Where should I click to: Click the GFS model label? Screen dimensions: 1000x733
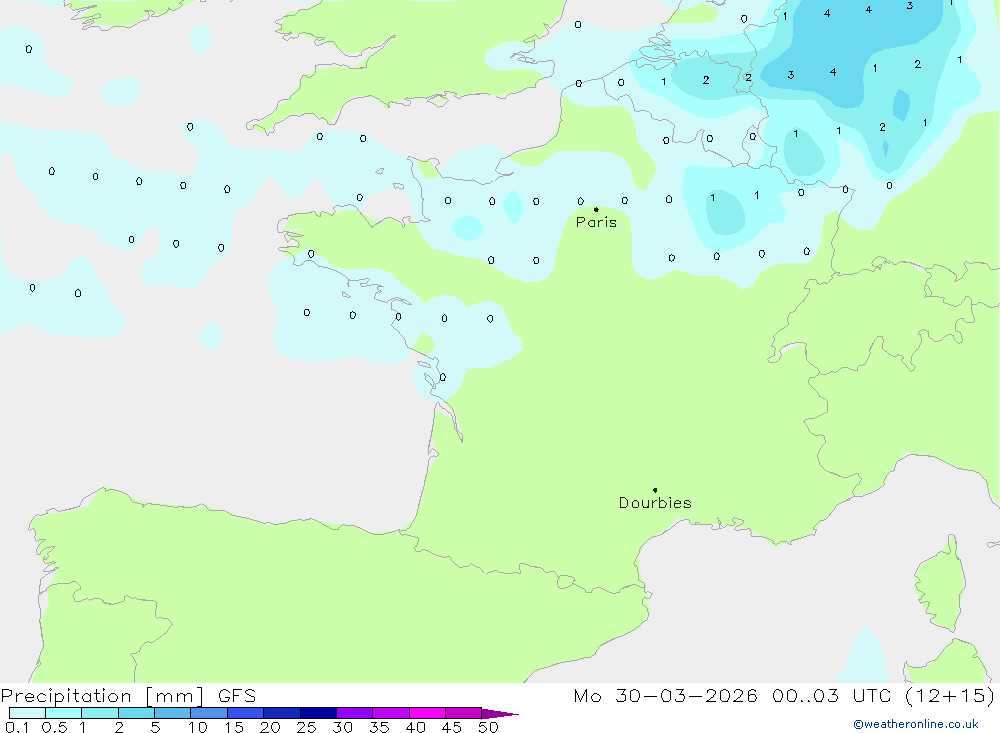tap(237, 695)
